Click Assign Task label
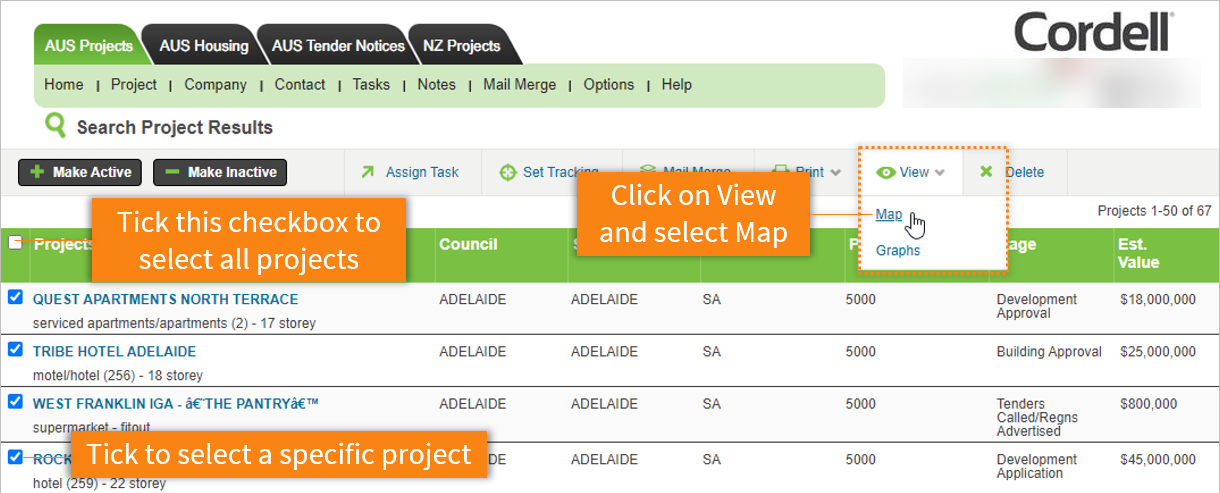The height and width of the screenshot is (493, 1220). (422, 172)
